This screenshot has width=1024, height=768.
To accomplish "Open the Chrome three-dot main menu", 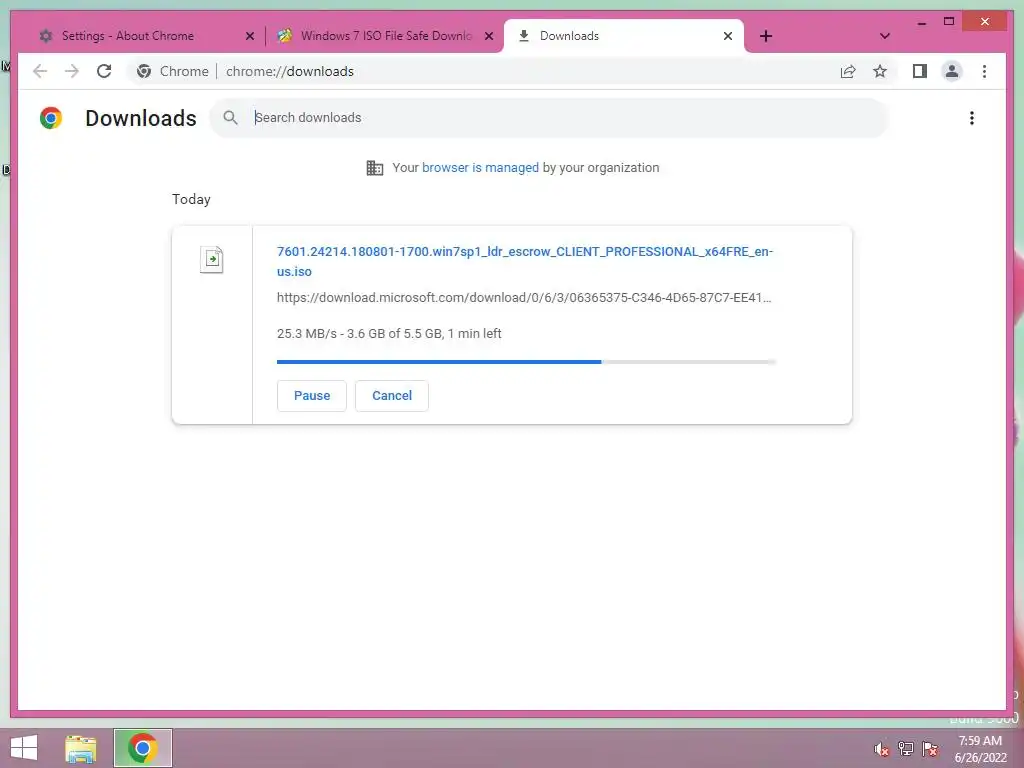I will click(984, 71).
